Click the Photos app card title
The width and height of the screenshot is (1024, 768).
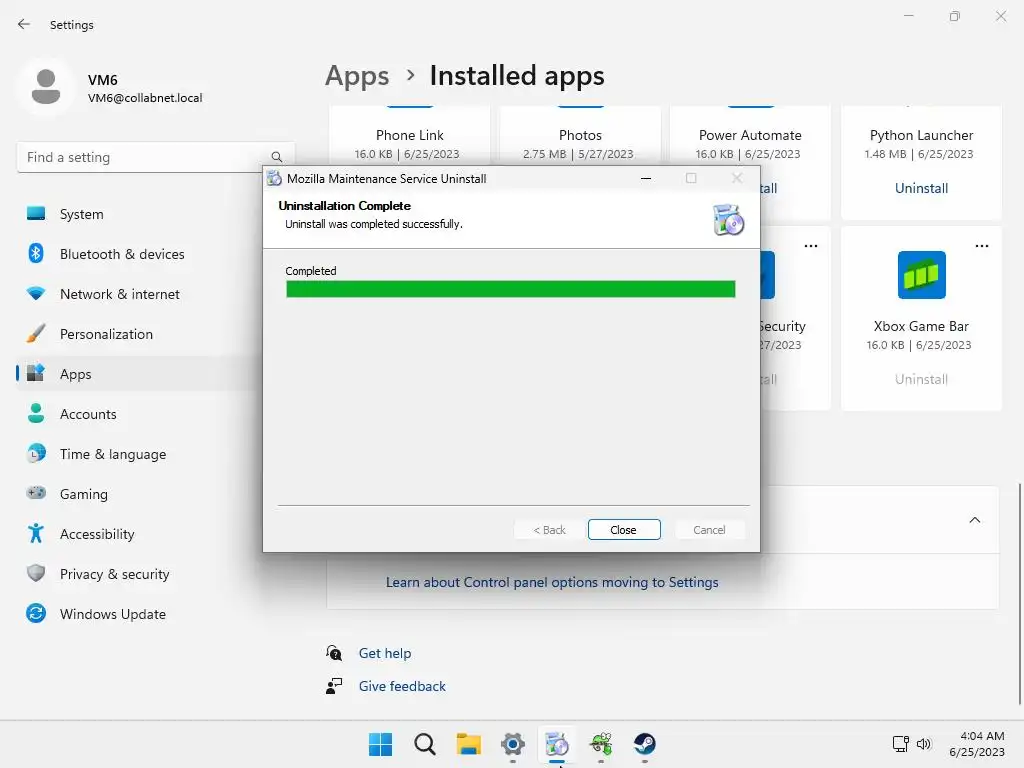580,135
